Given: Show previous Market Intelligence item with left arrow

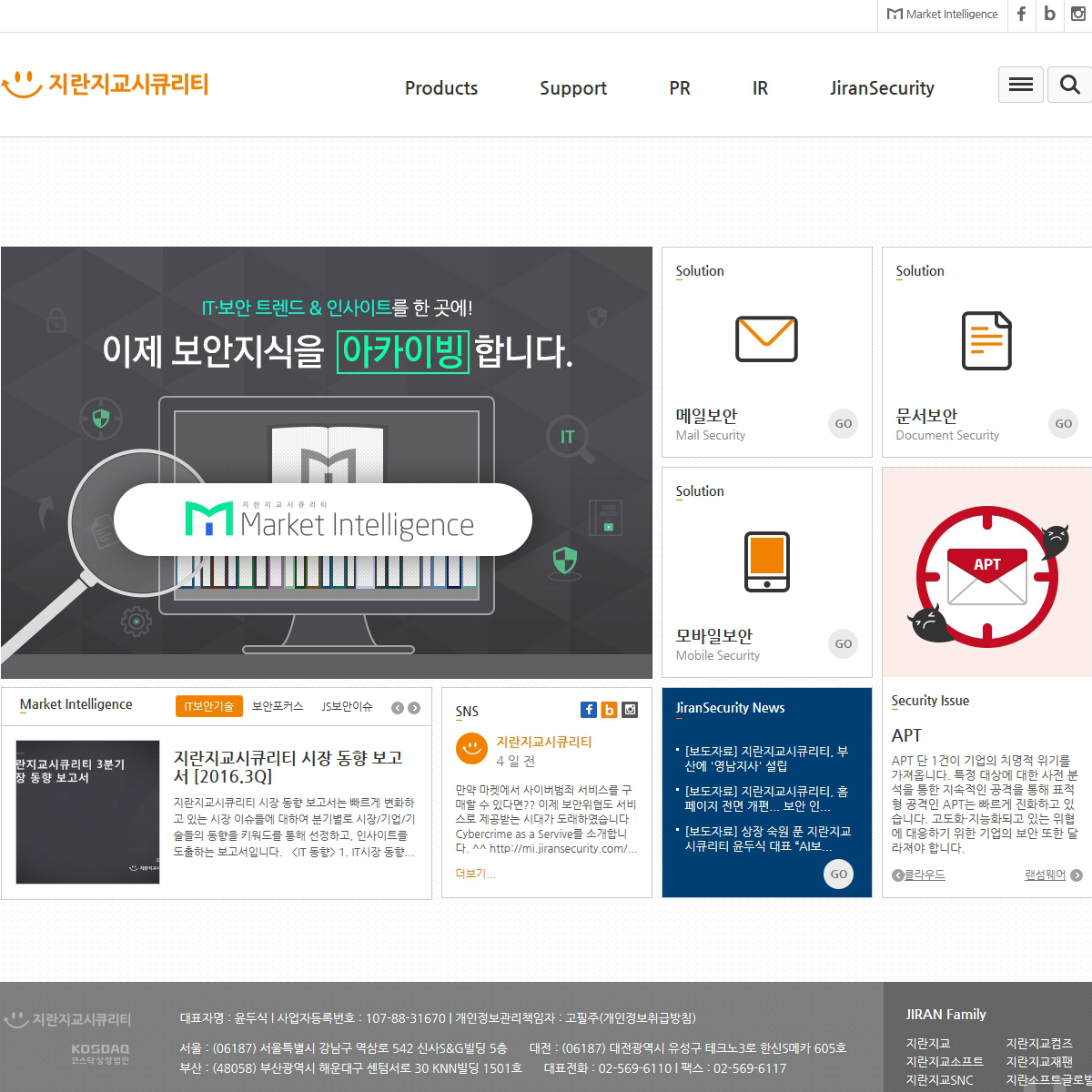Looking at the screenshot, I should 398,708.
